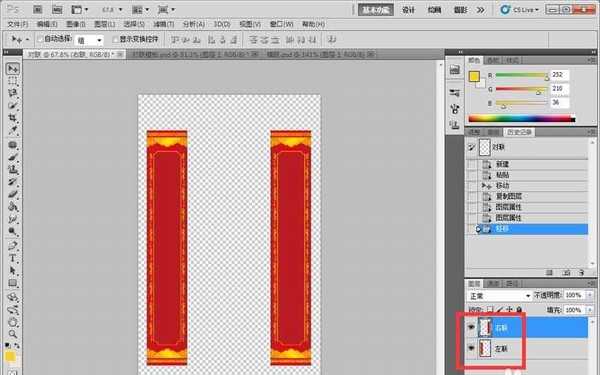Switch to the 设计 workspace
This screenshot has height=375, width=600.
[408, 10]
